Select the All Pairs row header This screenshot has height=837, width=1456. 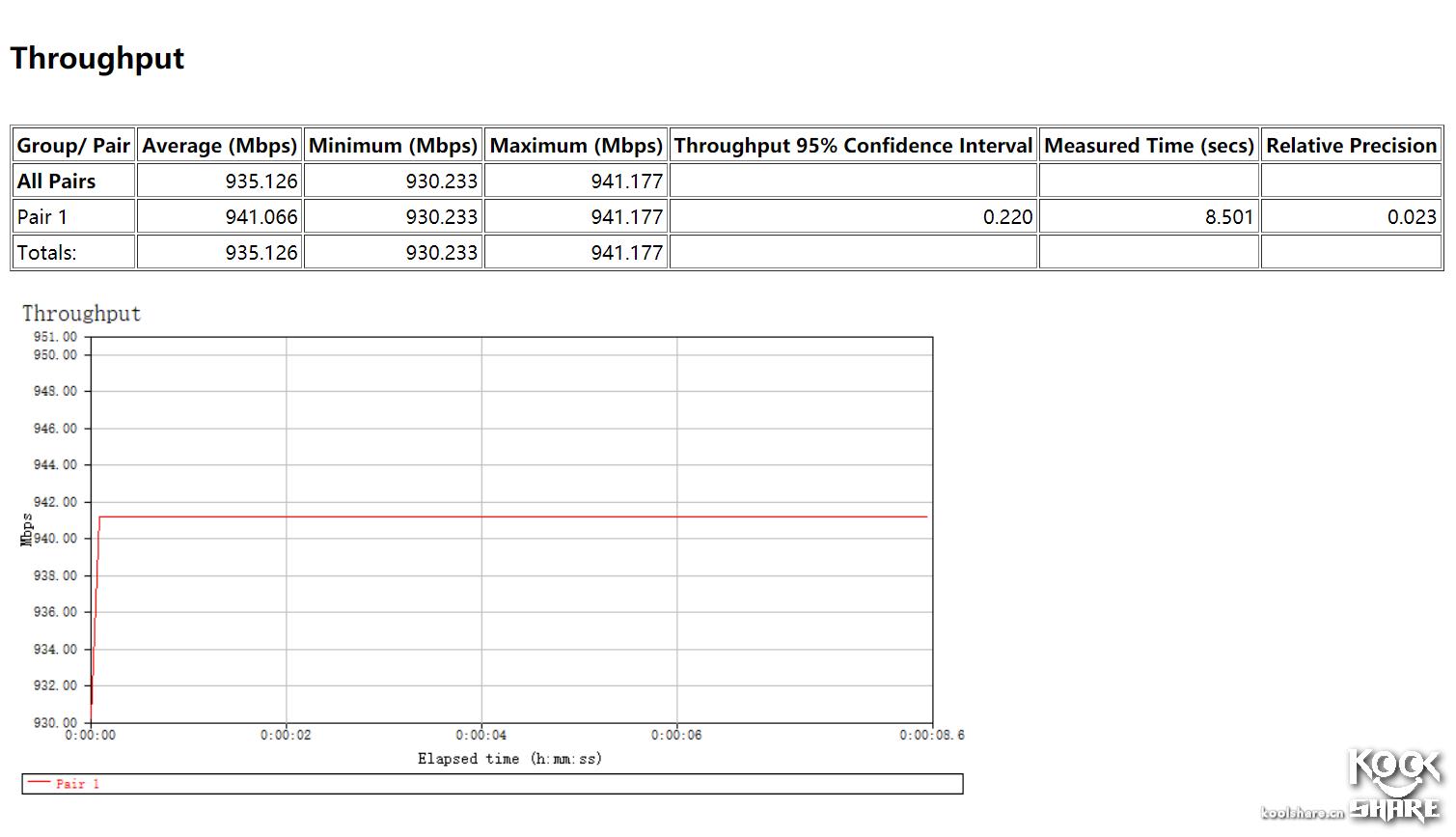tap(54, 181)
